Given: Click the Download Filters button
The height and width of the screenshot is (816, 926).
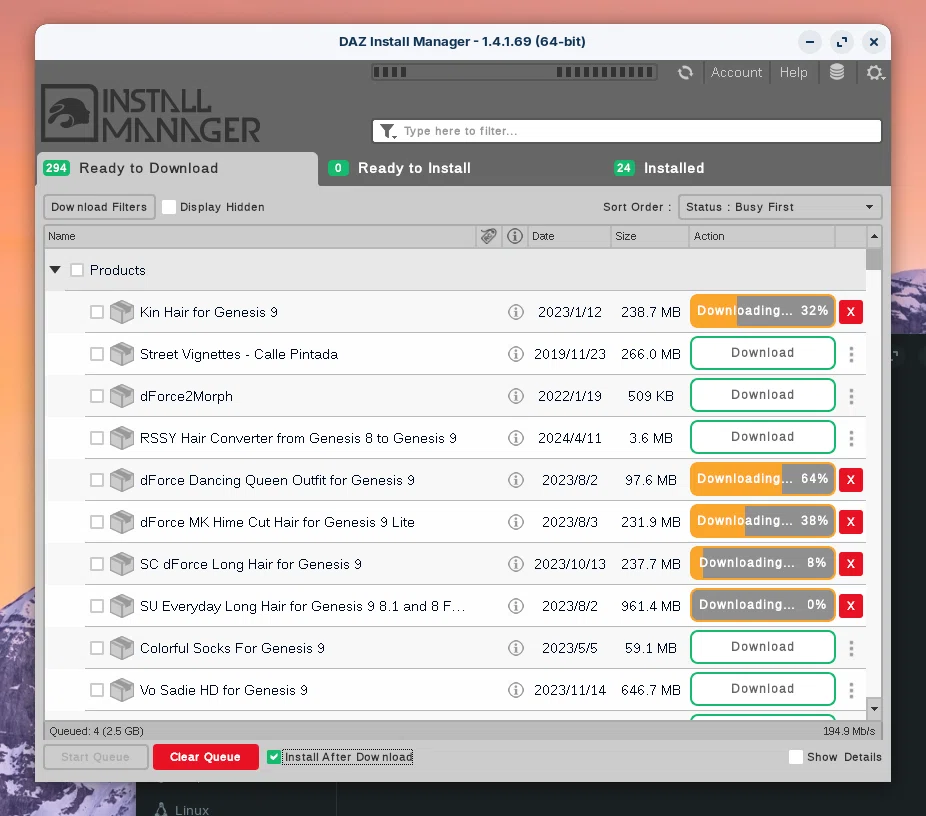Looking at the screenshot, I should point(99,207).
